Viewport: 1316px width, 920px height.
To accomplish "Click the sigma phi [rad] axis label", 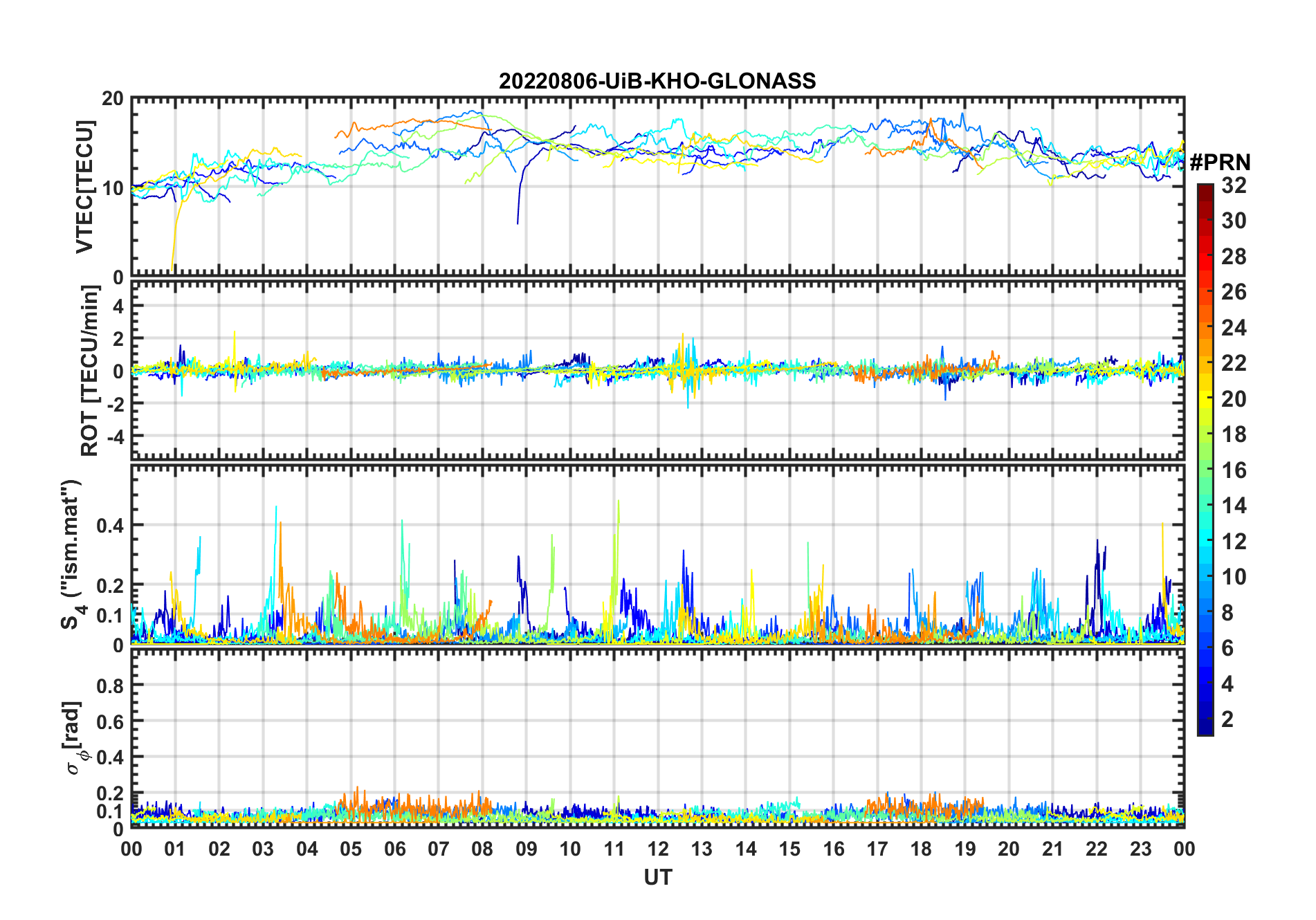I will click(x=74, y=737).
